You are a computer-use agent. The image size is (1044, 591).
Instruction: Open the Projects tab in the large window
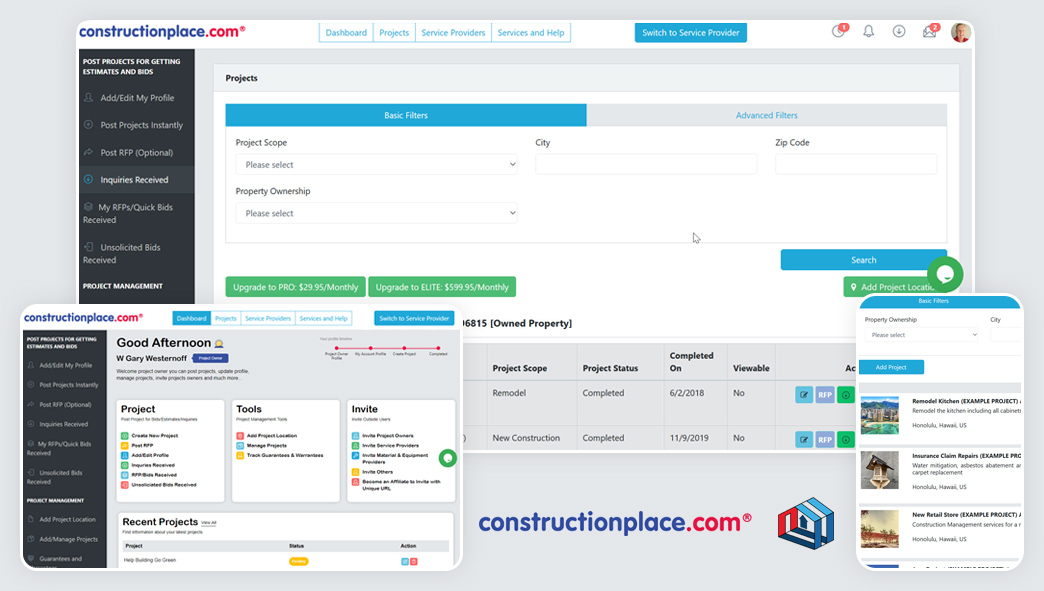coord(394,33)
